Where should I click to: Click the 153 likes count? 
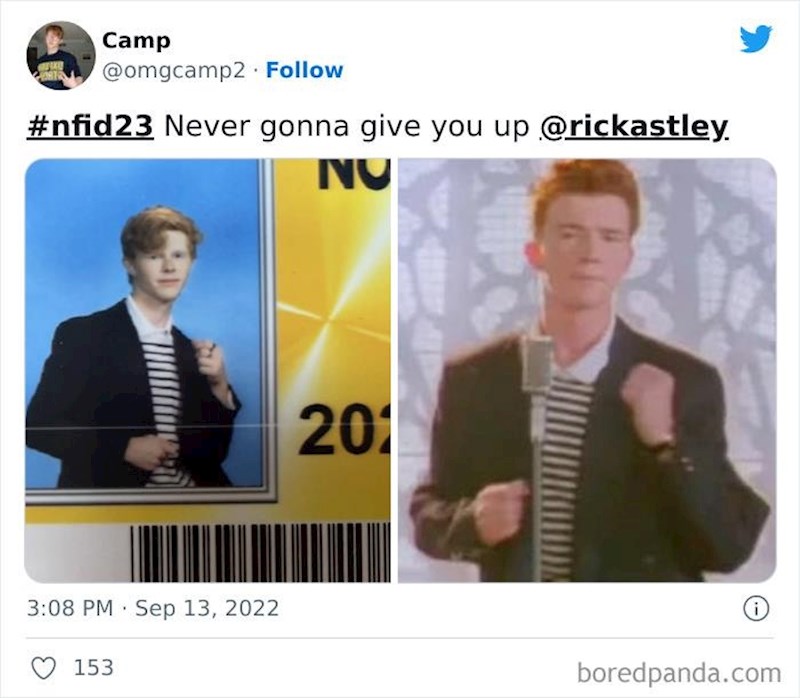tap(93, 667)
